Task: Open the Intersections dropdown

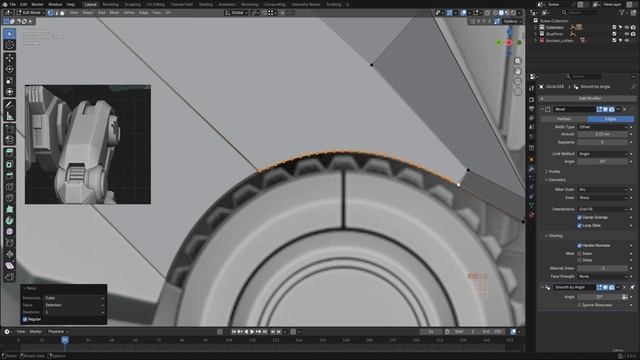Action: pyautogui.click(x=602, y=209)
